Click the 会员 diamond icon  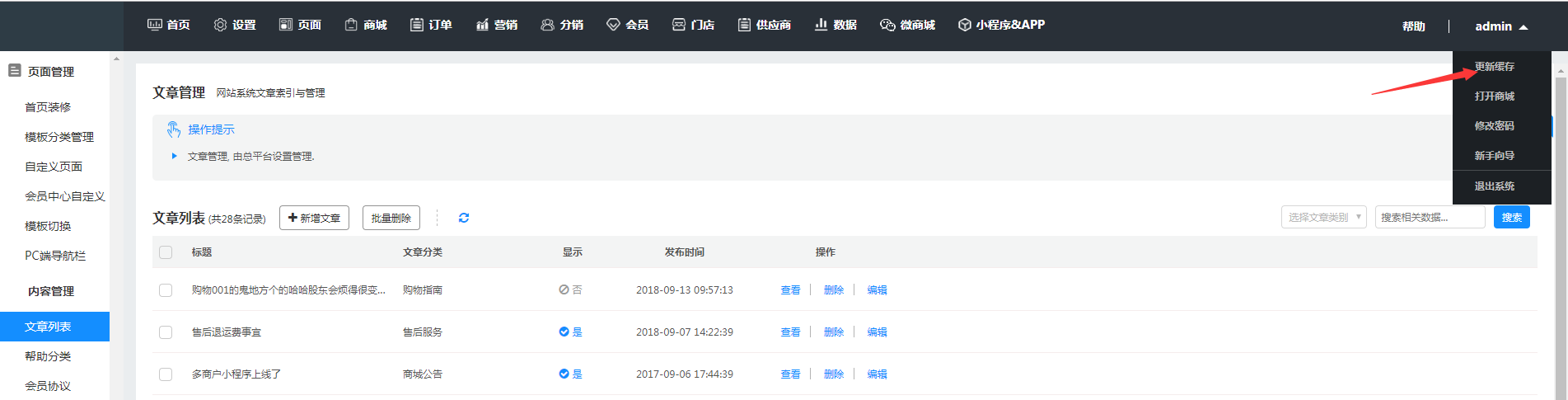pos(613,25)
